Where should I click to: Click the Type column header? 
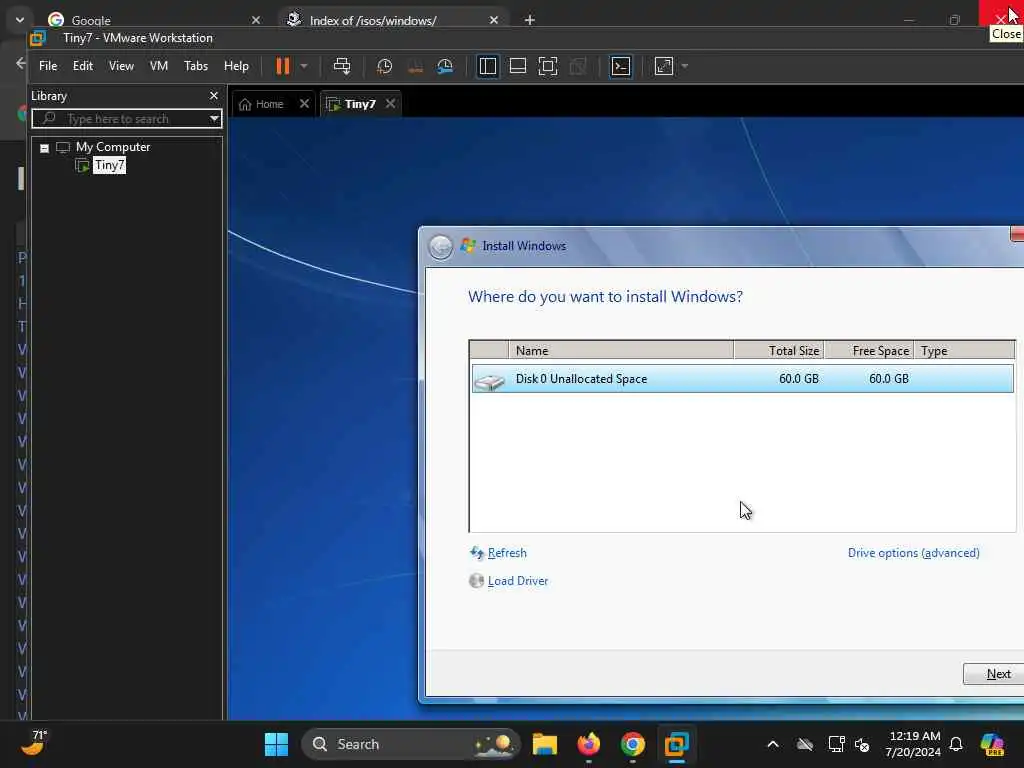click(965, 351)
